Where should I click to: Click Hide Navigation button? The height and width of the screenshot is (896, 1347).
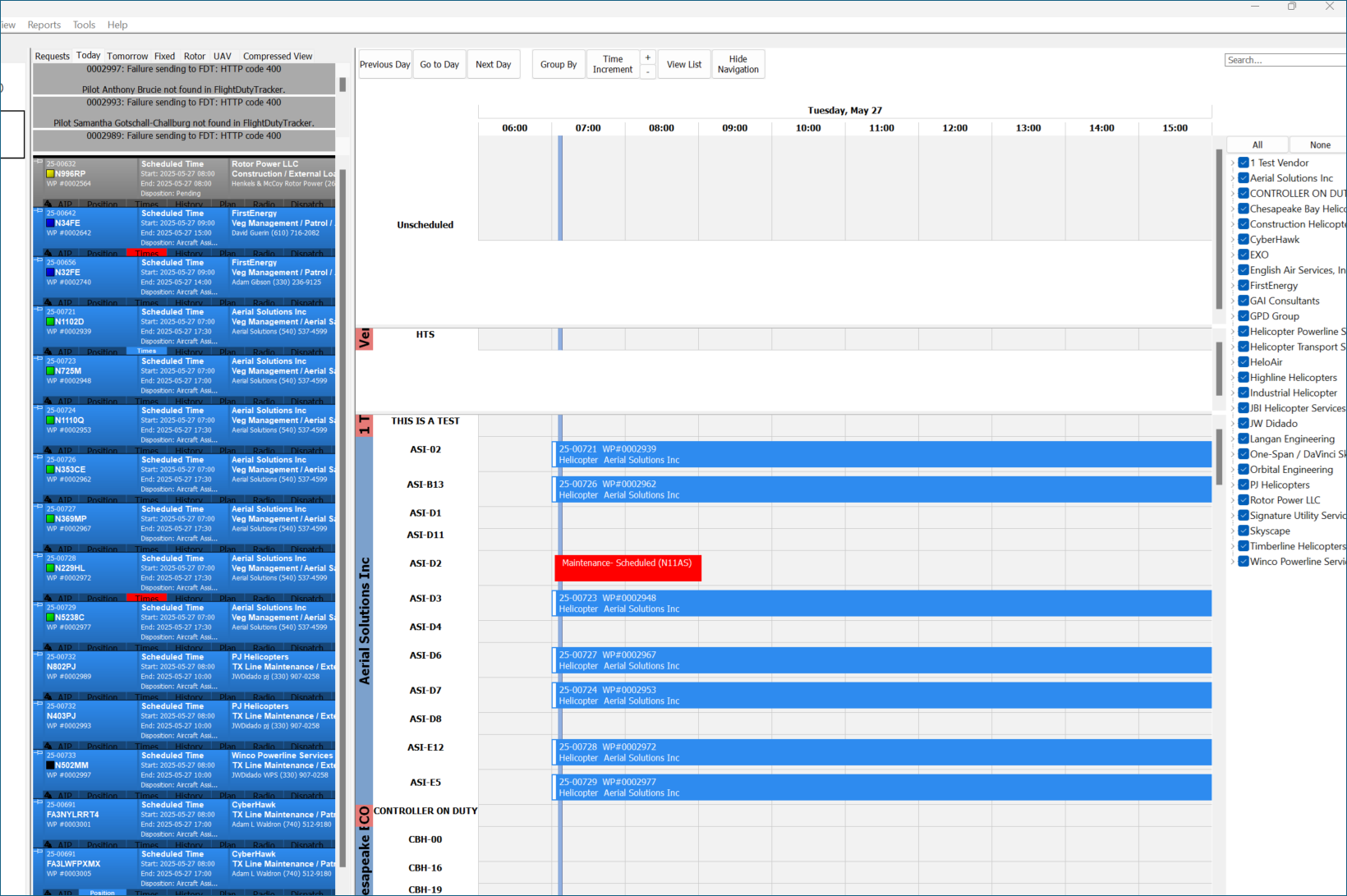738,64
